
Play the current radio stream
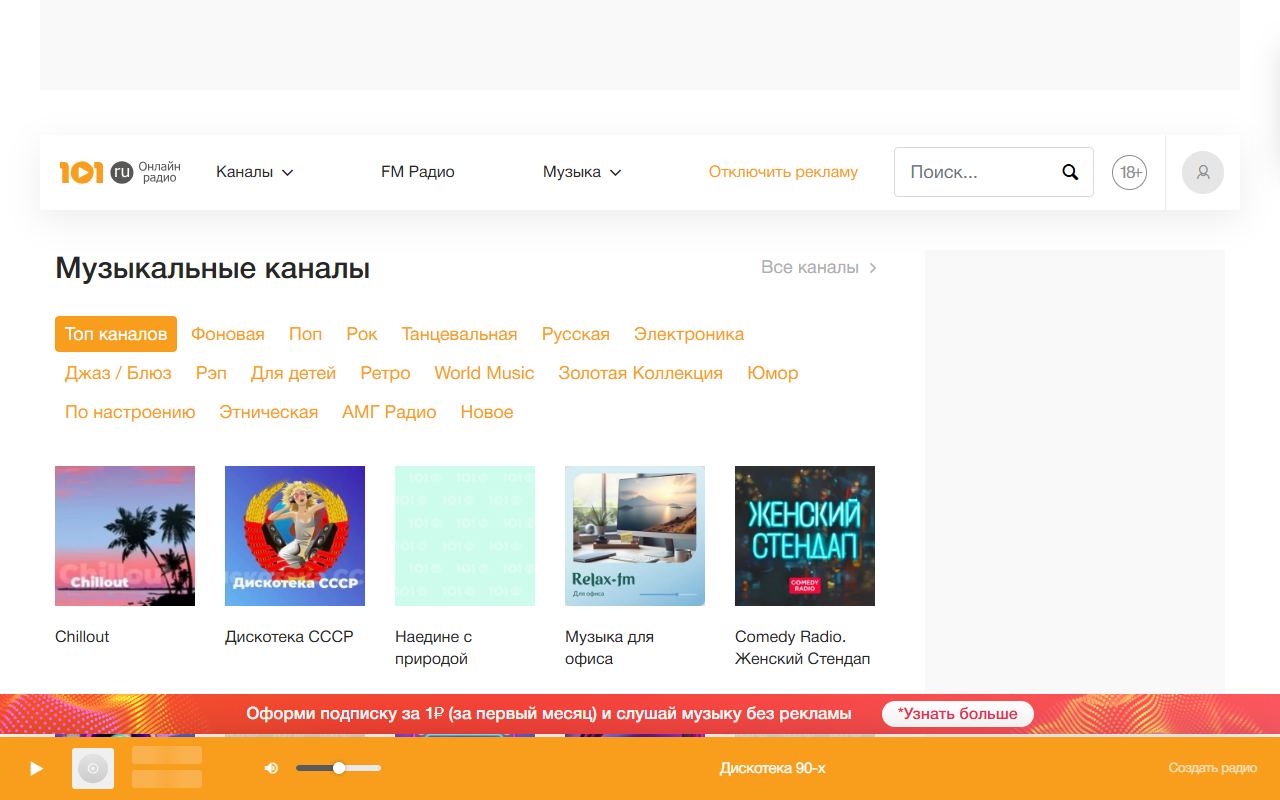[36, 768]
